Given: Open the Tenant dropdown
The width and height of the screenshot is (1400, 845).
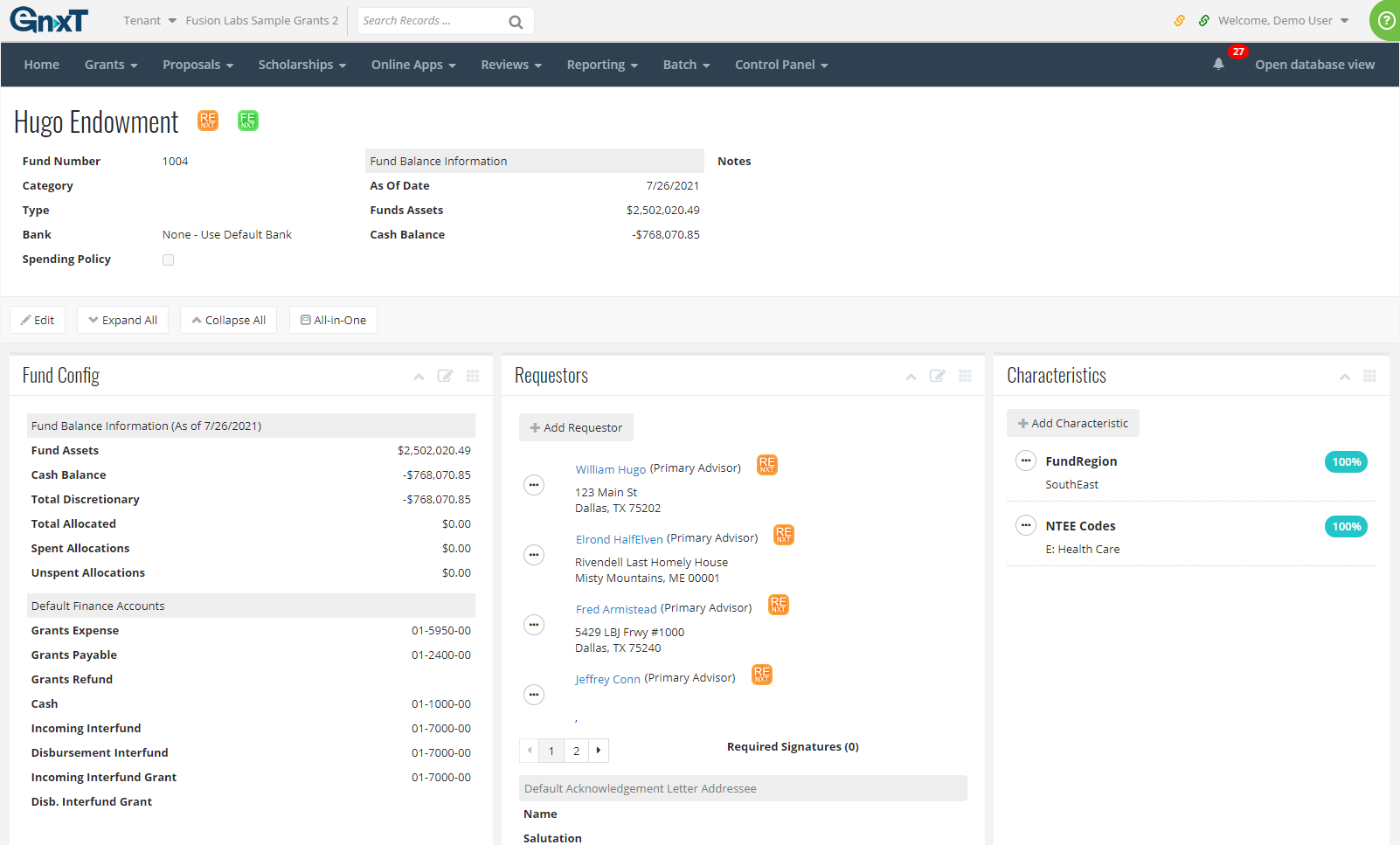Looking at the screenshot, I should point(147,20).
